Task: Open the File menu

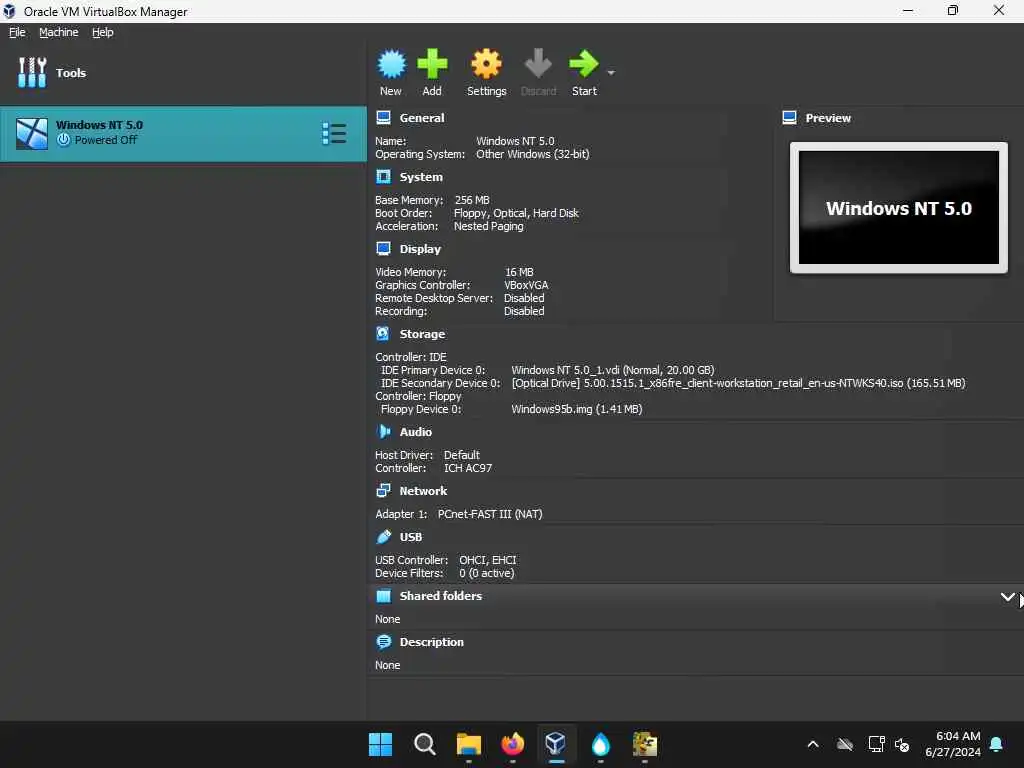Action: pos(17,32)
